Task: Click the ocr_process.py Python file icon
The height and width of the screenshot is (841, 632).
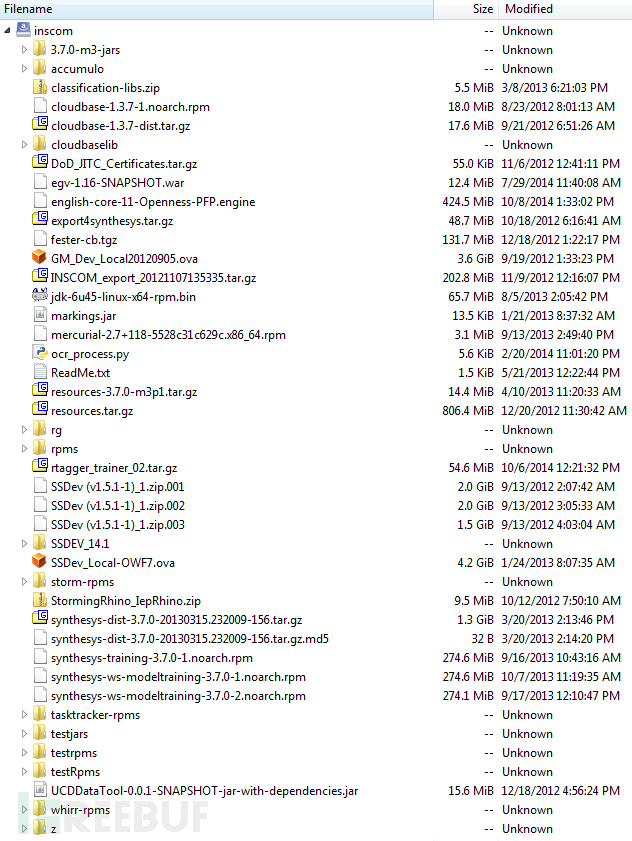Action: coord(40,352)
